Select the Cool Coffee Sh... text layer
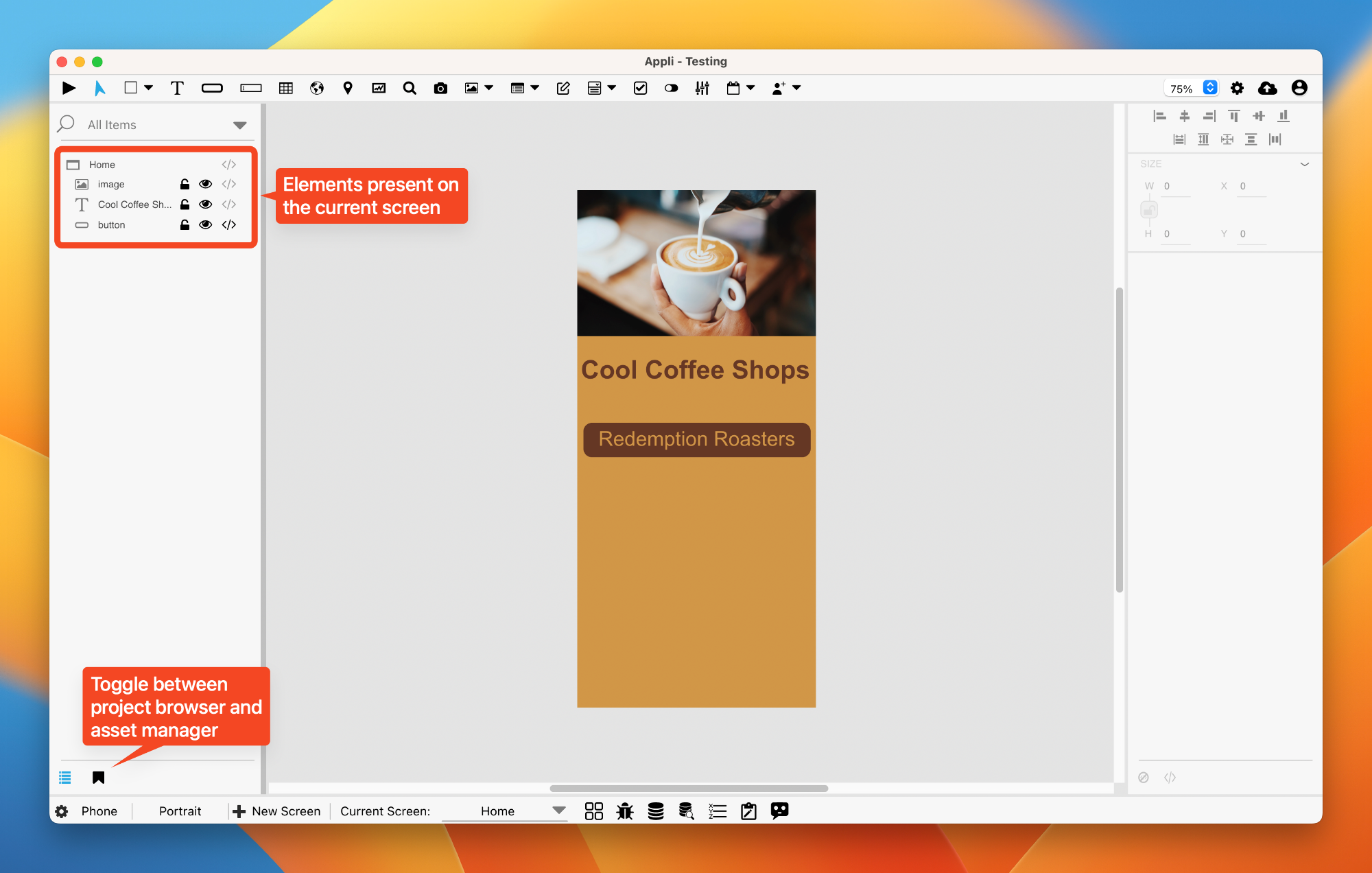 click(x=134, y=205)
